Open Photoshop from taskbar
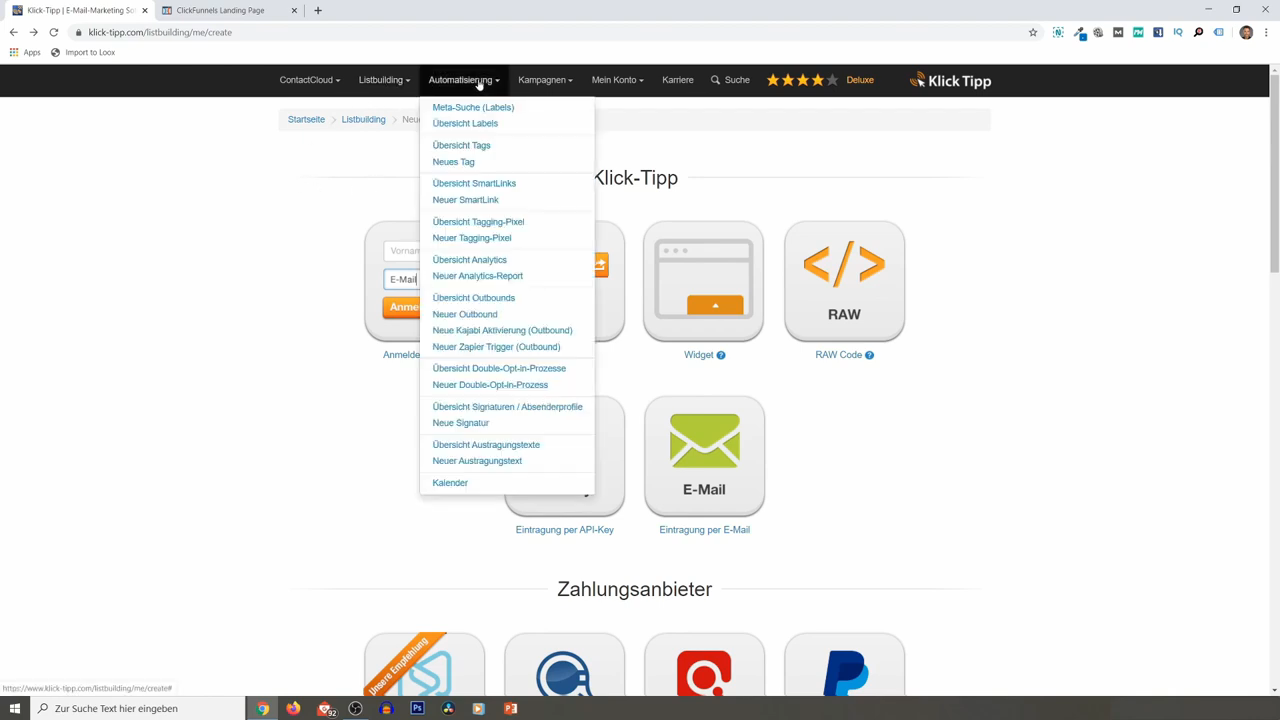 pyautogui.click(x=417, y=708)
